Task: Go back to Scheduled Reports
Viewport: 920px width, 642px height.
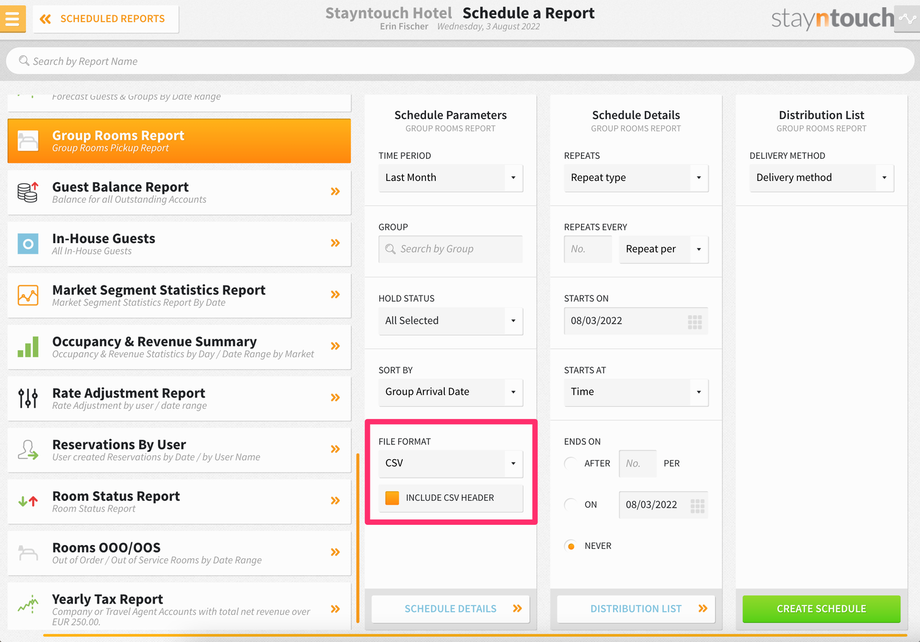Action: coord(106,19)
